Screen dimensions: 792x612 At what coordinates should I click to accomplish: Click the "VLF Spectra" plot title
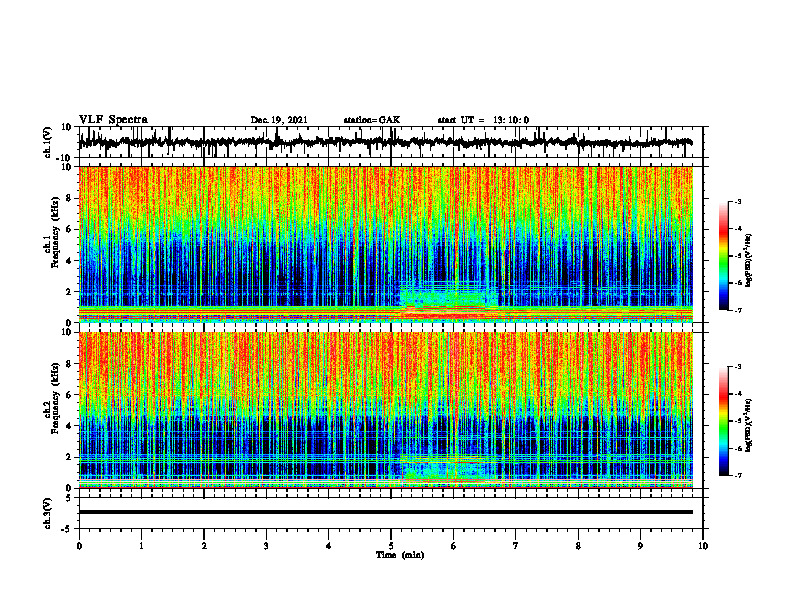tap(114, 119)
